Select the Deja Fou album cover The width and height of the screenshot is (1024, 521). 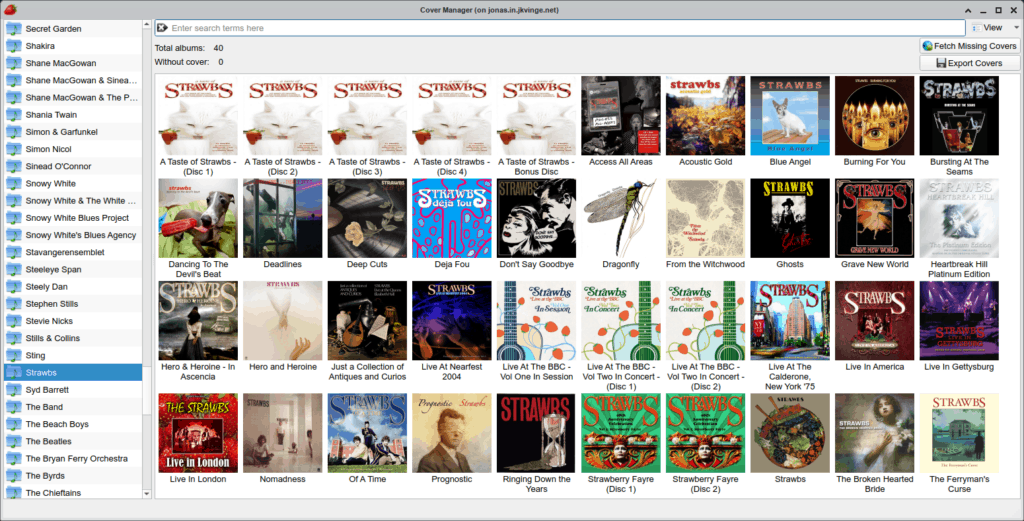click(452, 218)
